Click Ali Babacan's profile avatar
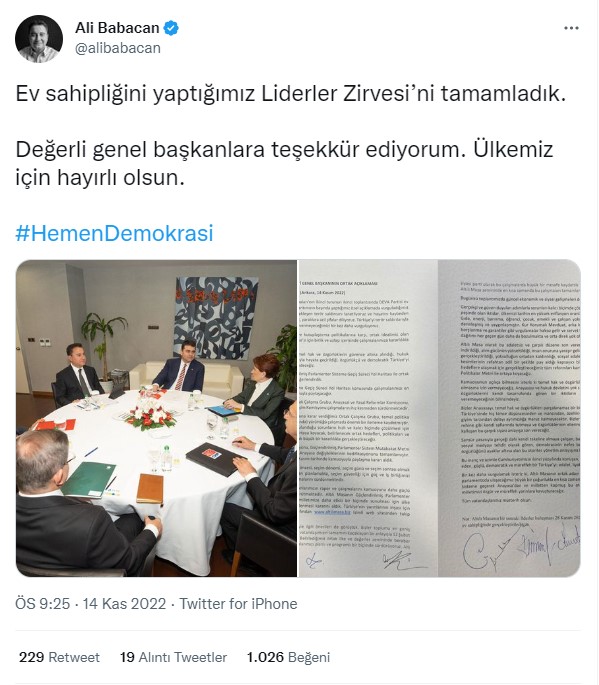Viewport: 599px width, 685px height. pyautogui.click(x=39, y=39)
